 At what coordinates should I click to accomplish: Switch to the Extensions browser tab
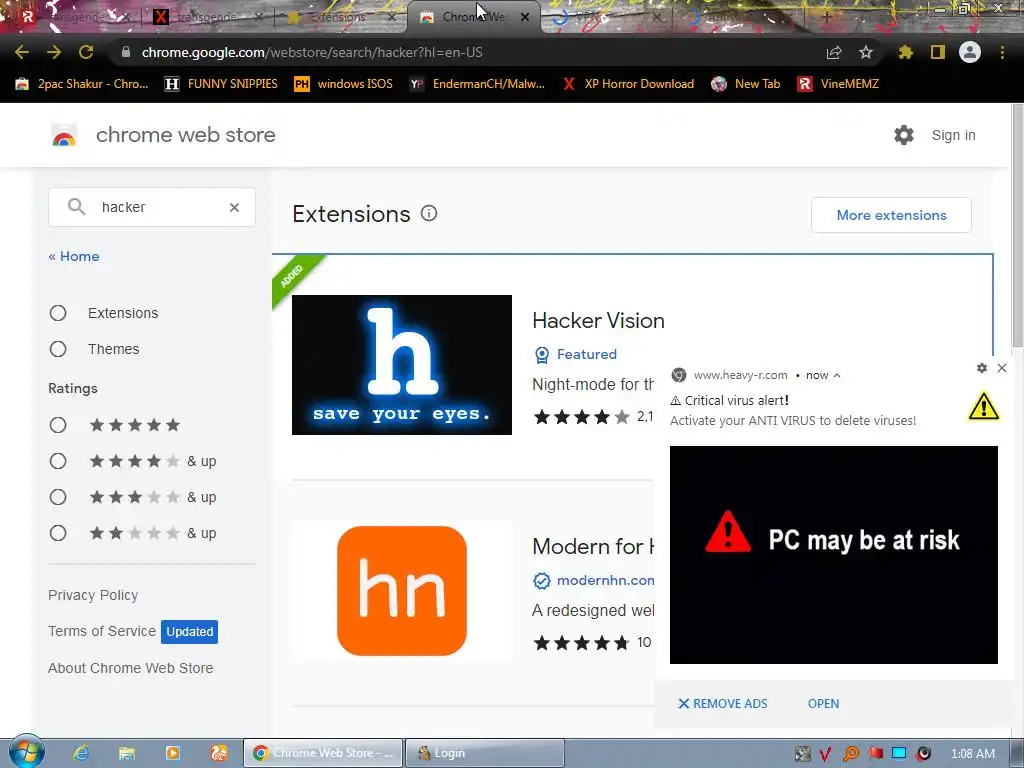340,17
